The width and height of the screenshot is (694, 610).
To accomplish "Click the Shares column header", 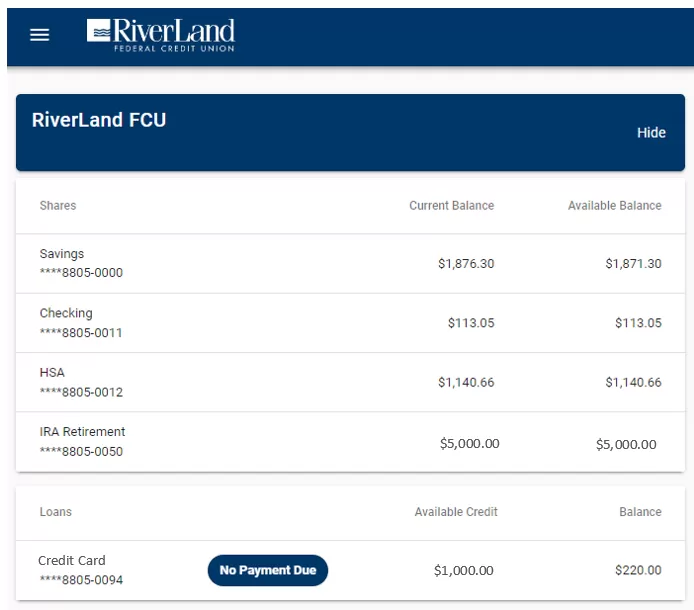I will tap(58, 205).
